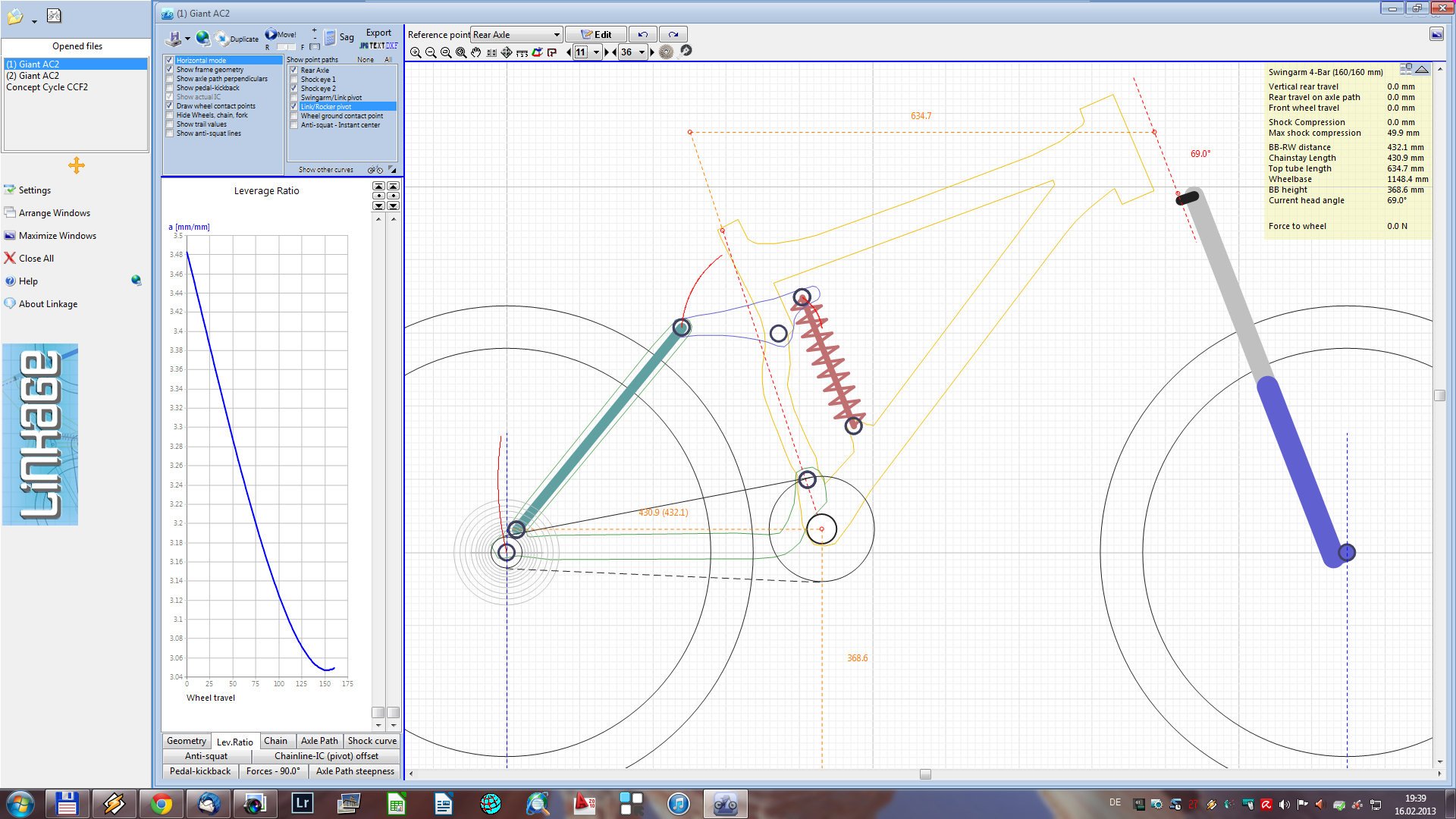Open the Pedal-kickback tab

click(200, 771)
